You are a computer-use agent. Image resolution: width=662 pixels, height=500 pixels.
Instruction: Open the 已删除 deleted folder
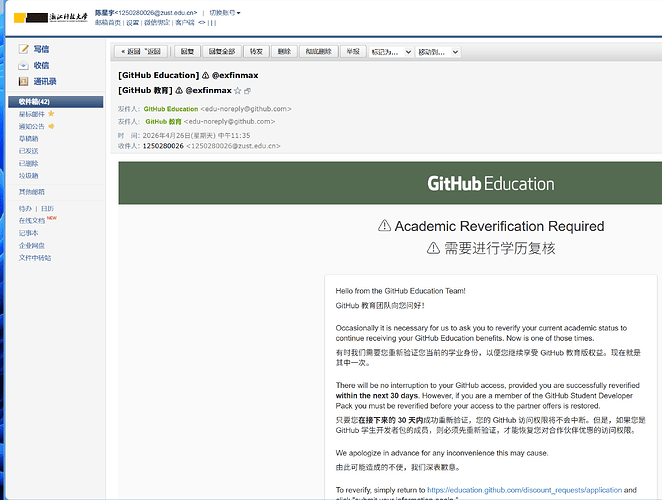(x=28, y=163)
